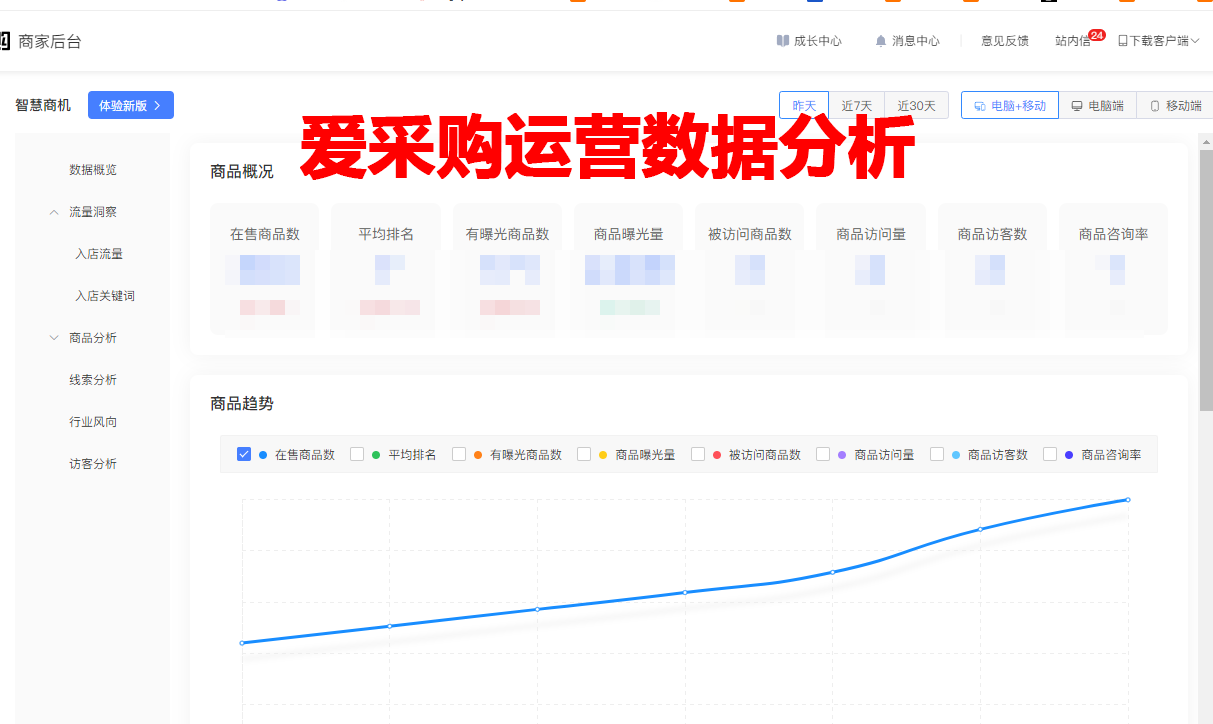Image resolution: width=1213 pixels, height=724 pixels.
Task: Go to 入店流量 in sidebar
Action: [x=99, y=254]
